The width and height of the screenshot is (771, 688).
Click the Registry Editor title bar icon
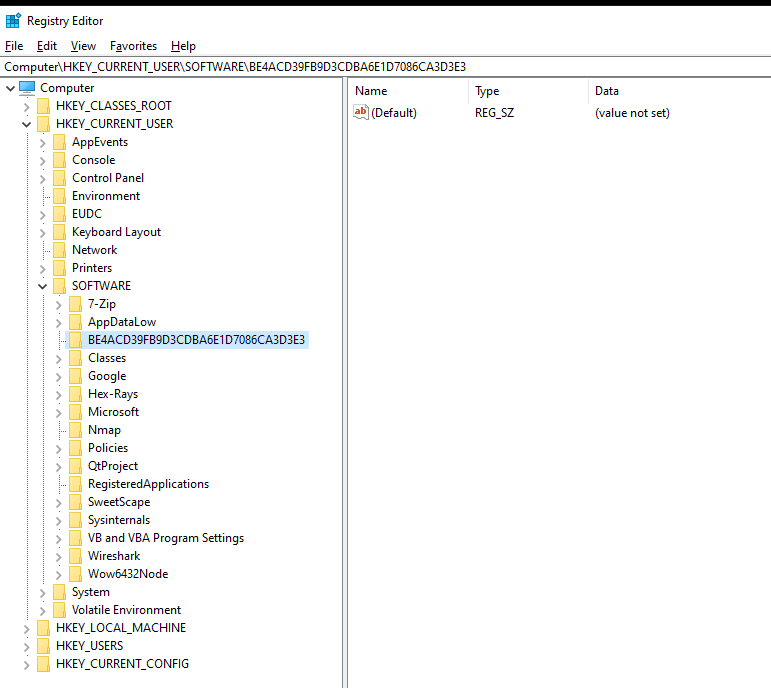point(13,21)
